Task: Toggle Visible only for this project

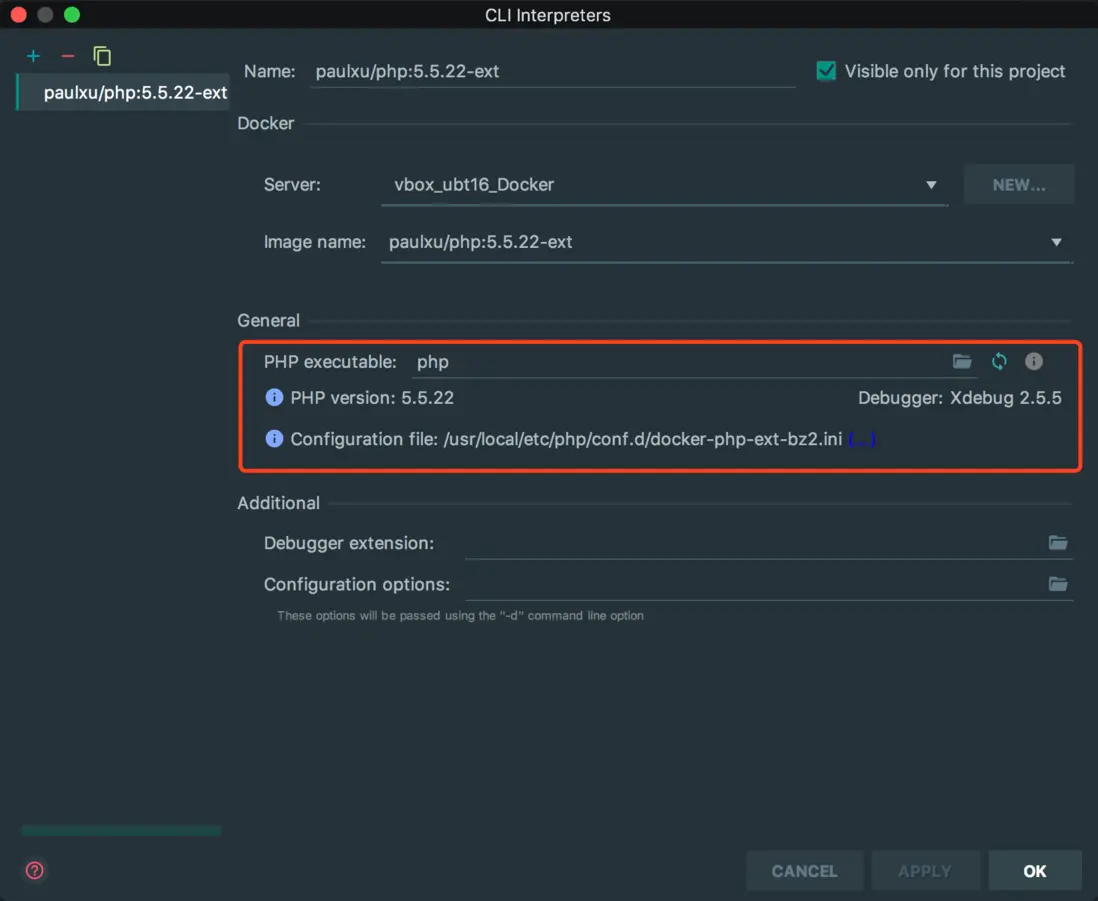Action: pyautogui.click(x=826, y=71)
